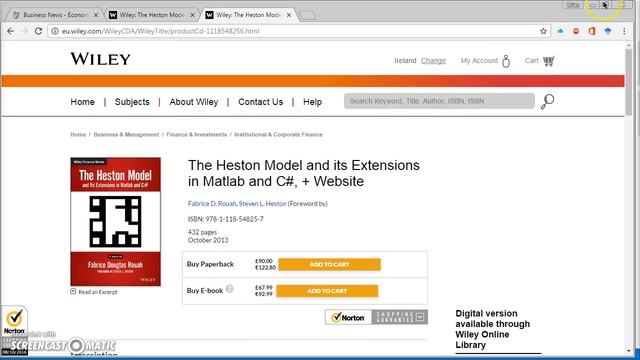View site info icon in address bar
This screenshot has height=360, width=640.
tap(55, 31)
